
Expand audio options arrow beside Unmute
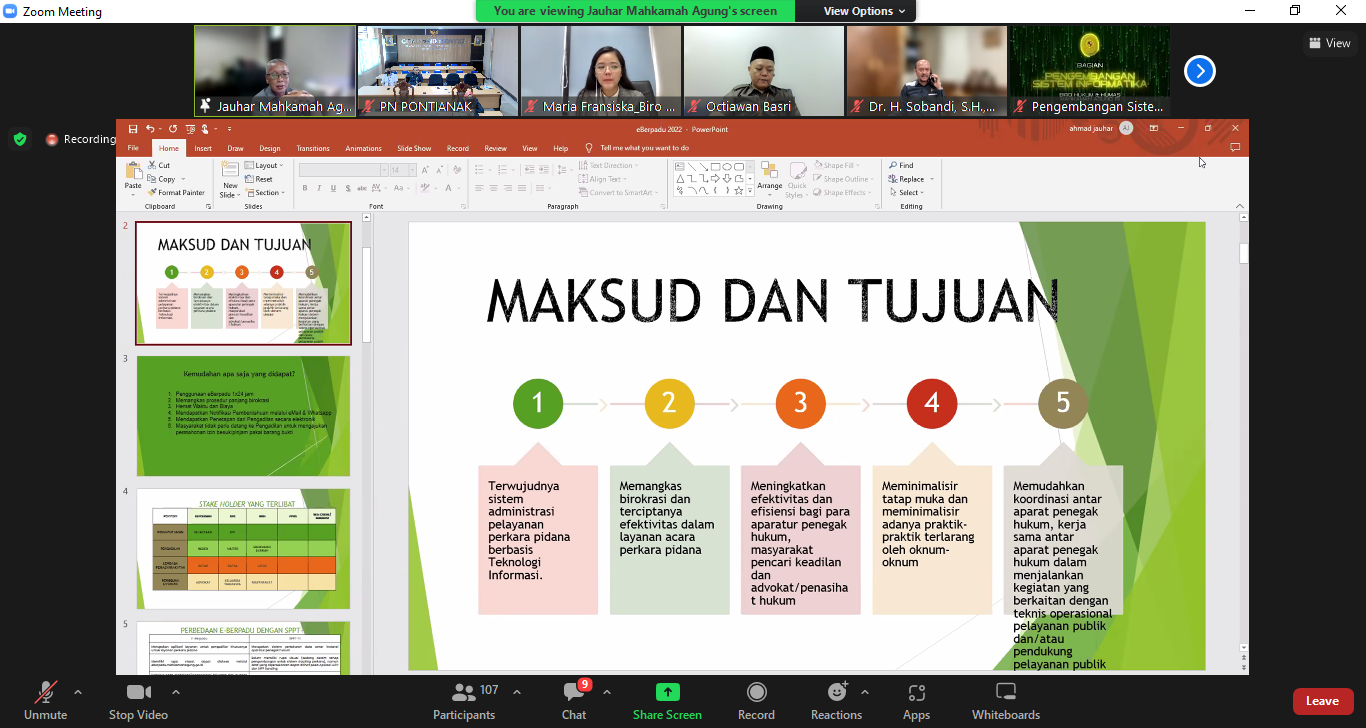click(78, 692)
